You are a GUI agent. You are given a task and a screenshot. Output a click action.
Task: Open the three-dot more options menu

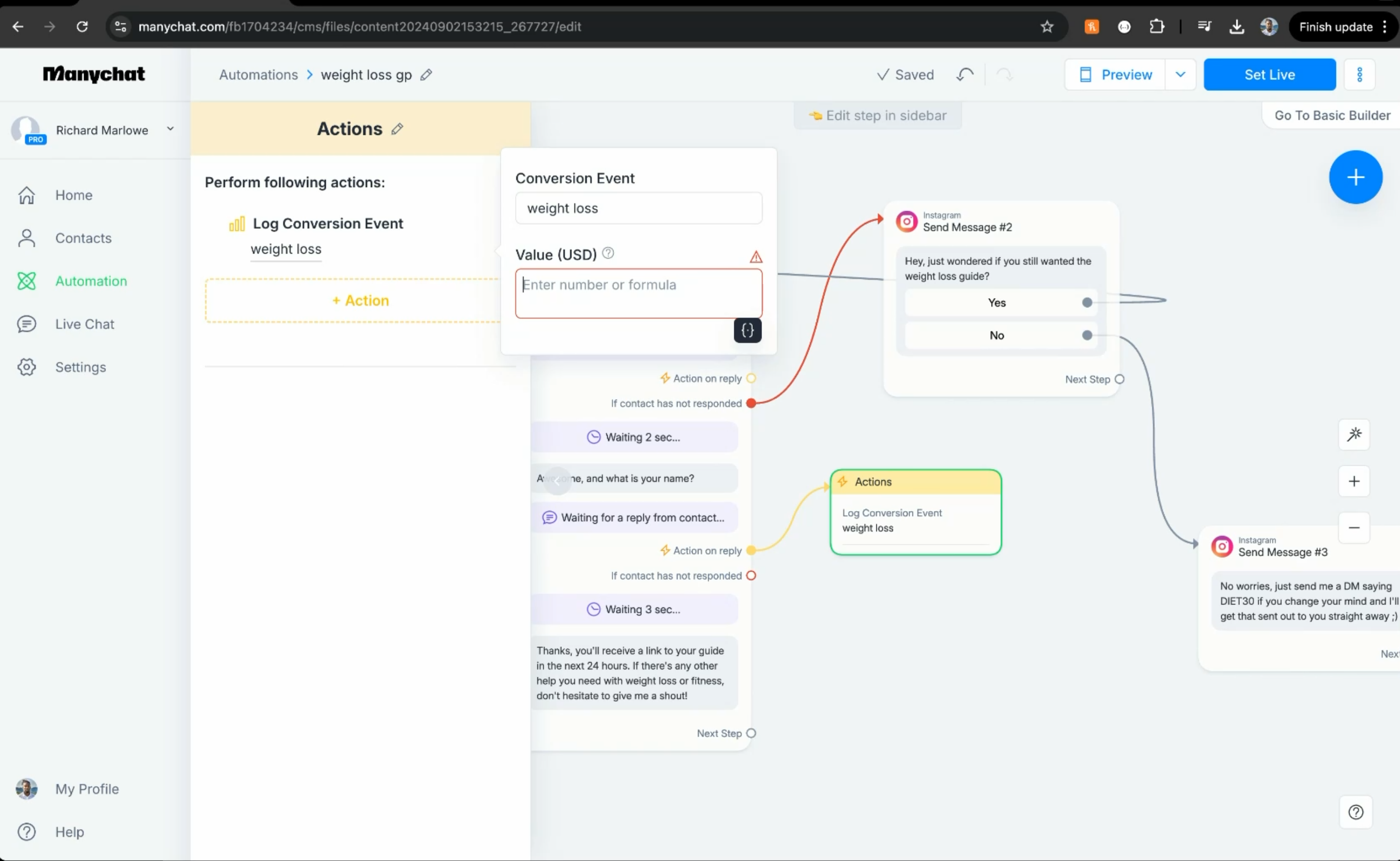click(x=1359, y=75)
